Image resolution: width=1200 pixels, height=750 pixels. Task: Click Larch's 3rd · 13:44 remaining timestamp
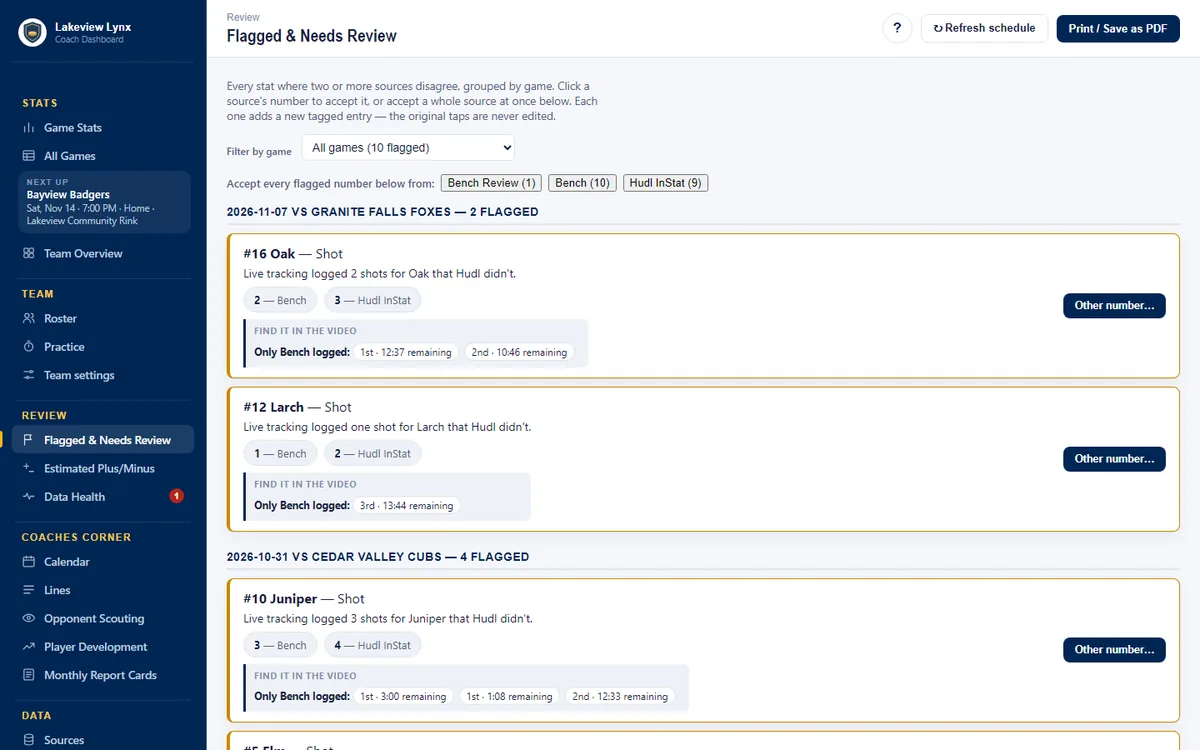click(x=407, y=506)
